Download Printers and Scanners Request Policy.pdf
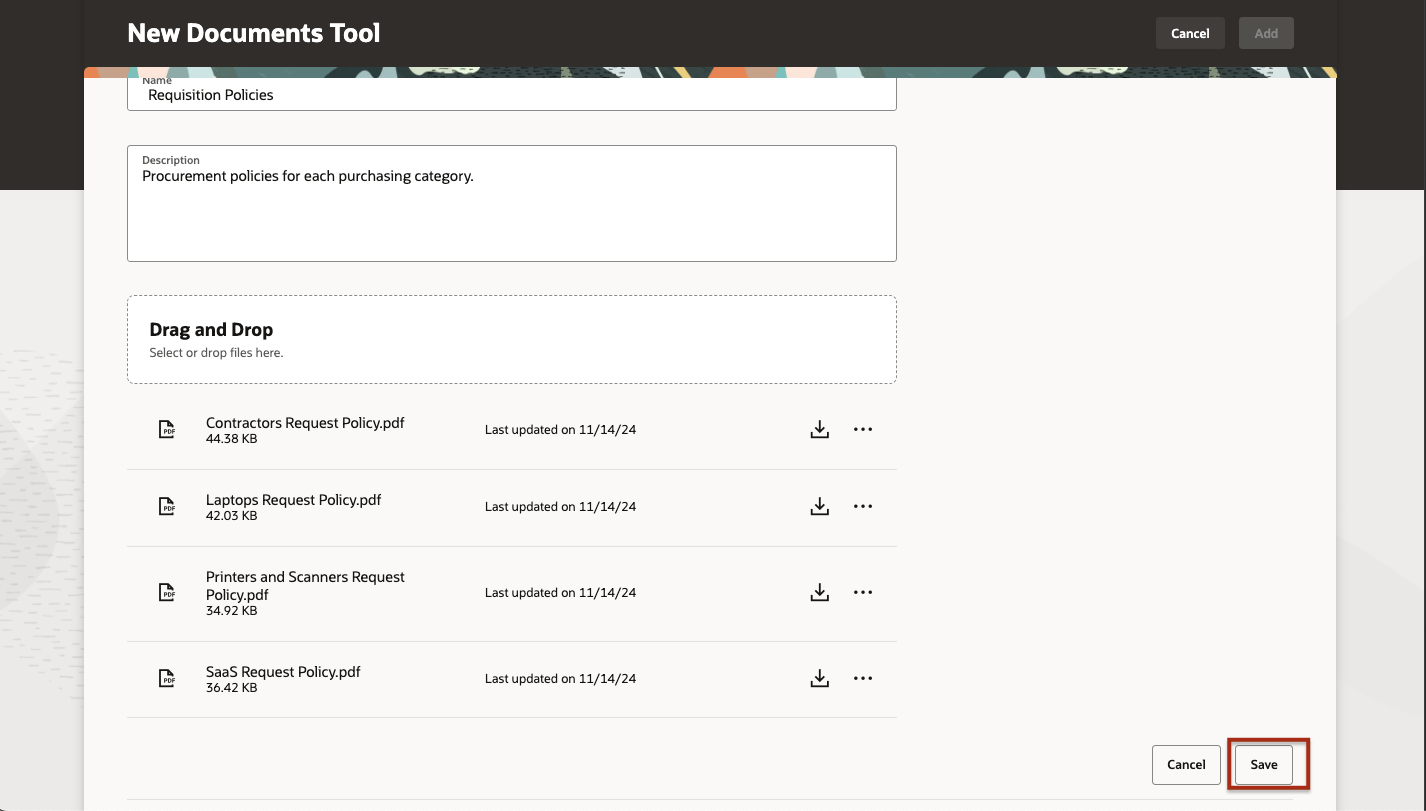The image size is (1426, 811). 819,593
